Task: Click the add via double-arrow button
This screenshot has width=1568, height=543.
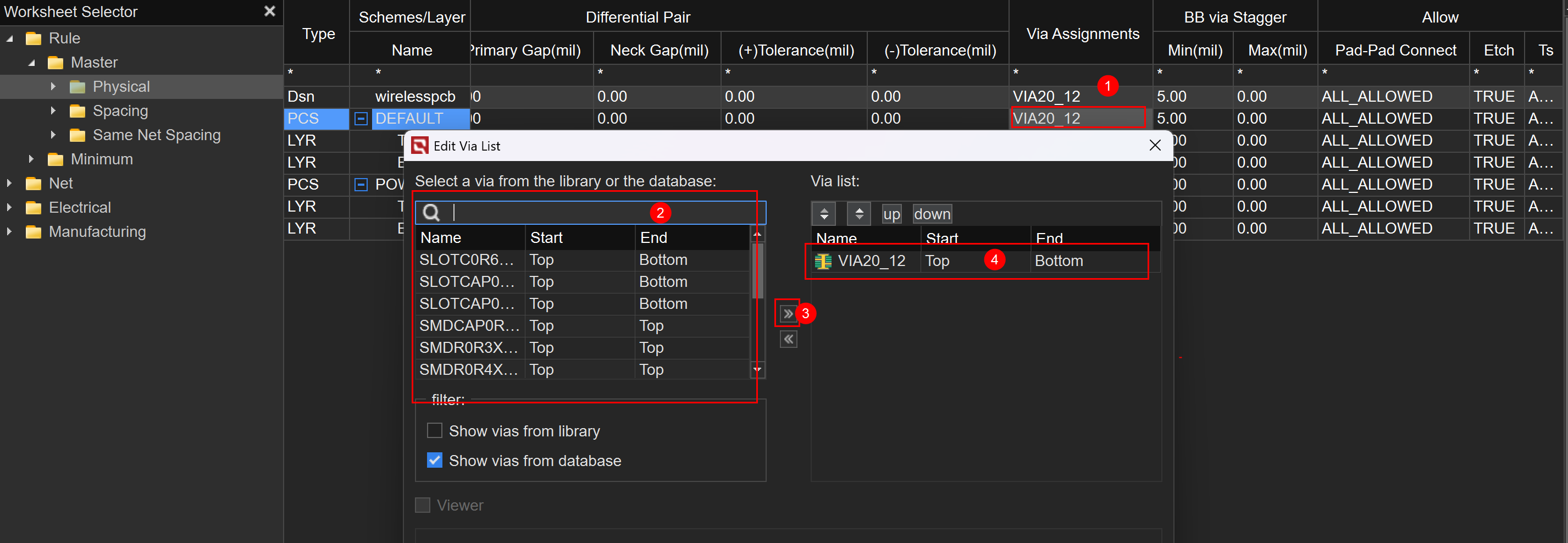Action: coord(788,313)
